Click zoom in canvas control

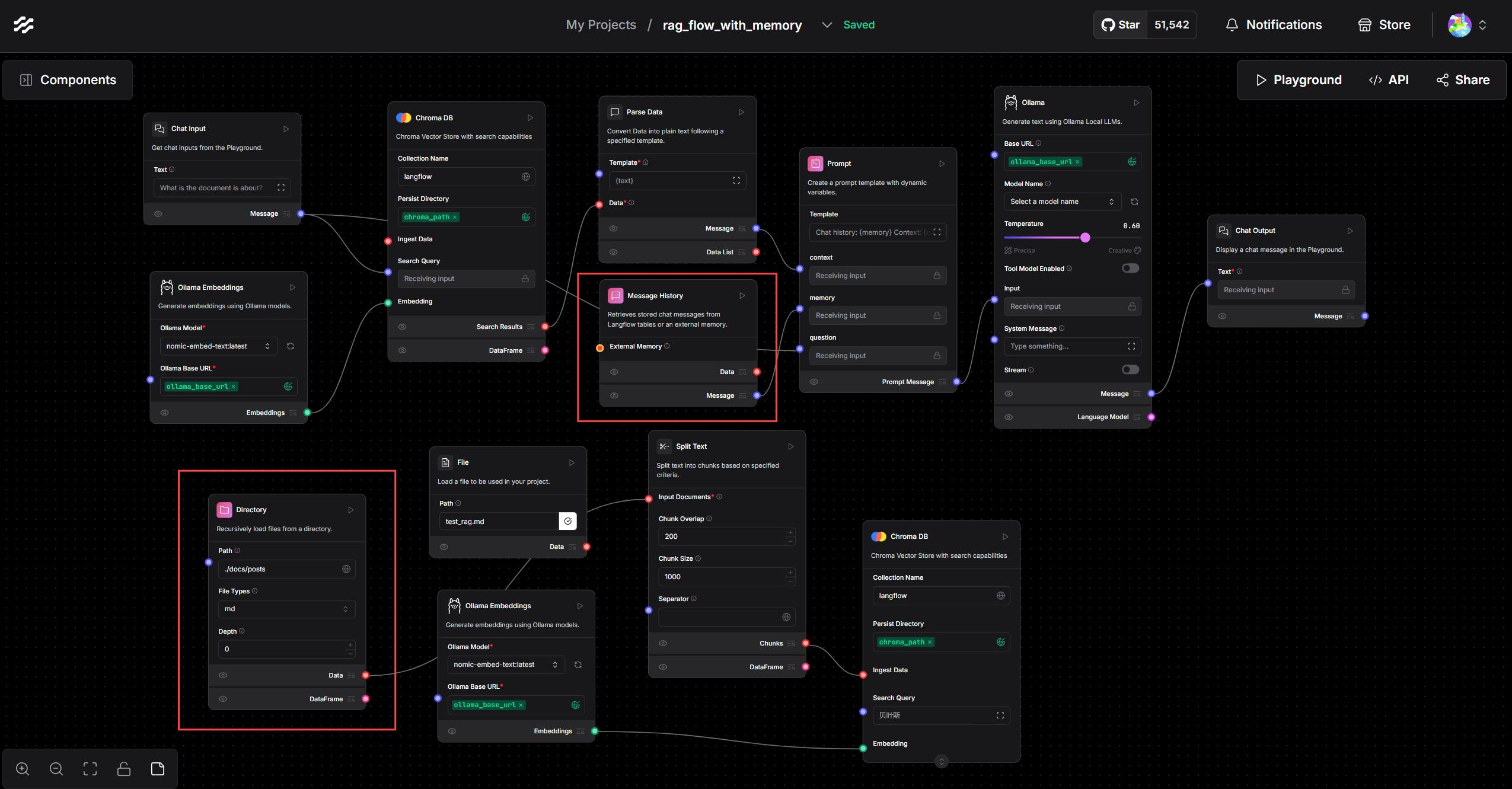pos(23,769)
